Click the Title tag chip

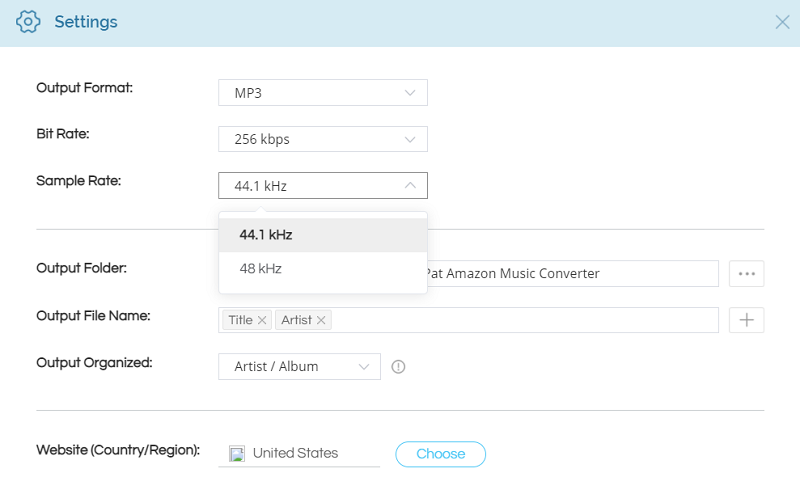(x=240, y=320)
